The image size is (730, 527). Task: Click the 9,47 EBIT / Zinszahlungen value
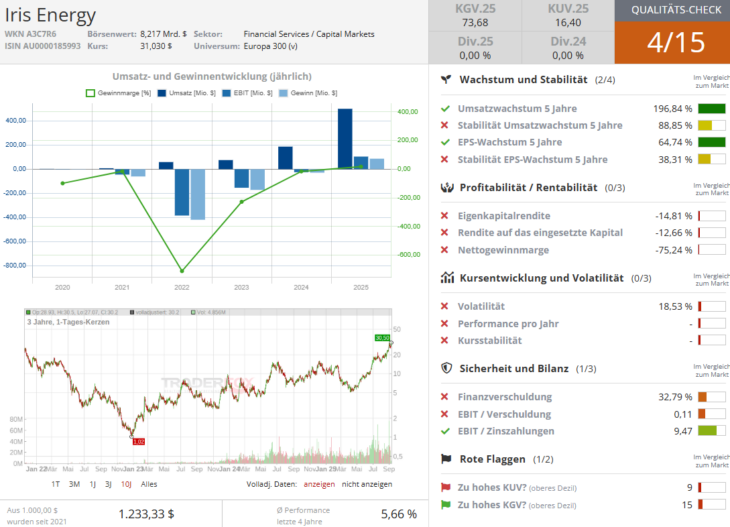(683, 431)
